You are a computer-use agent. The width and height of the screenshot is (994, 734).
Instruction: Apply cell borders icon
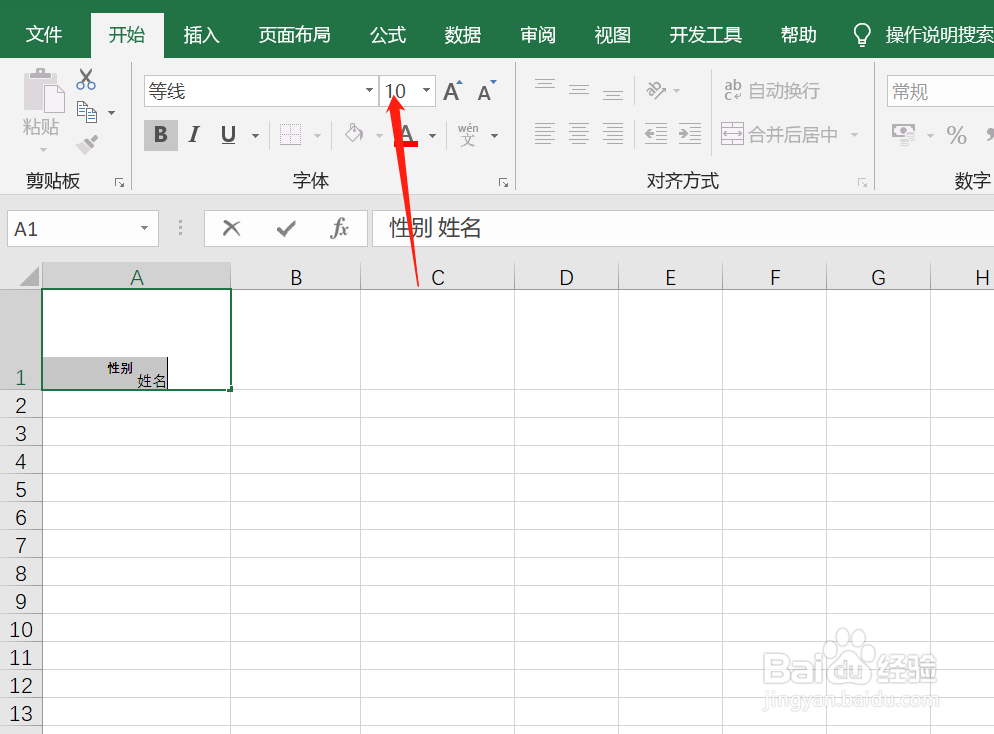click(290, 134)
